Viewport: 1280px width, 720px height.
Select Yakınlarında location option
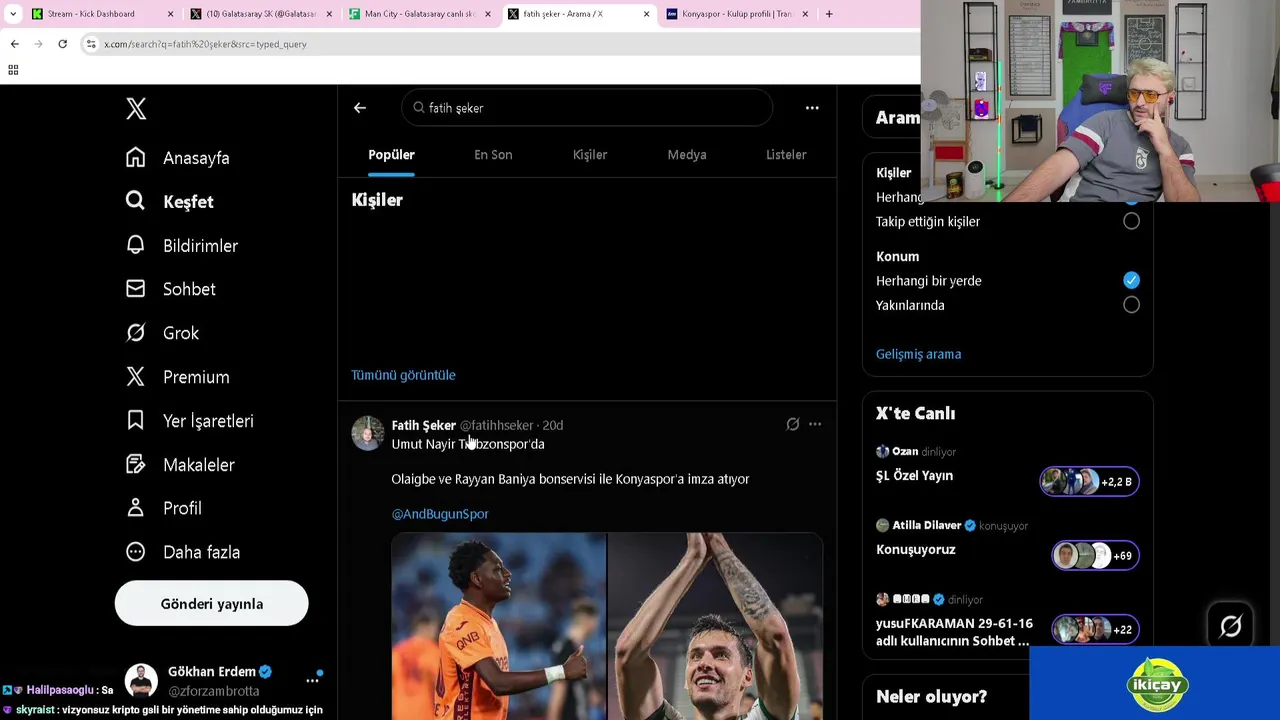click(x=1131, y=304)
